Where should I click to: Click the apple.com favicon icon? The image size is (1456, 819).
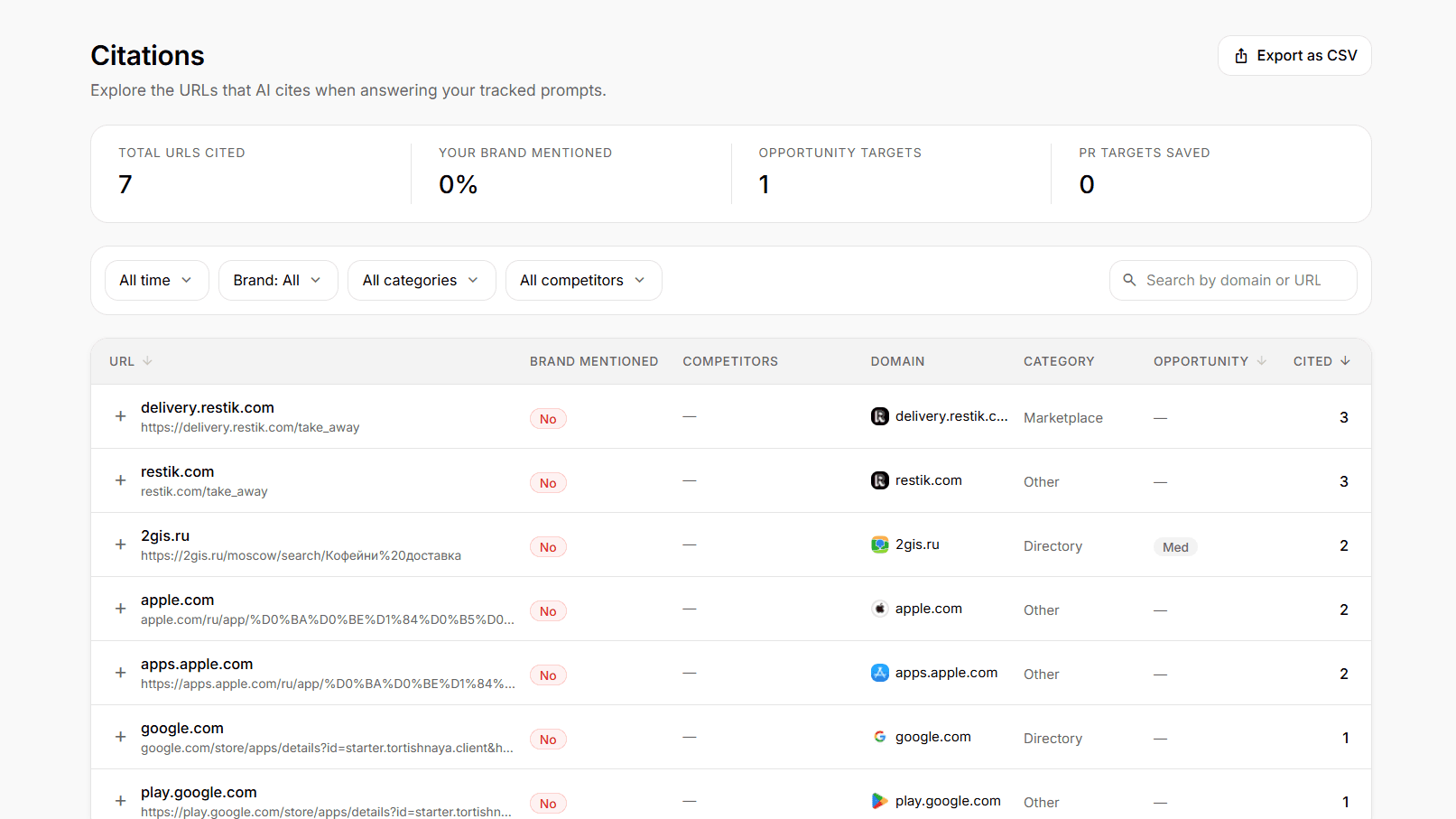880,609
